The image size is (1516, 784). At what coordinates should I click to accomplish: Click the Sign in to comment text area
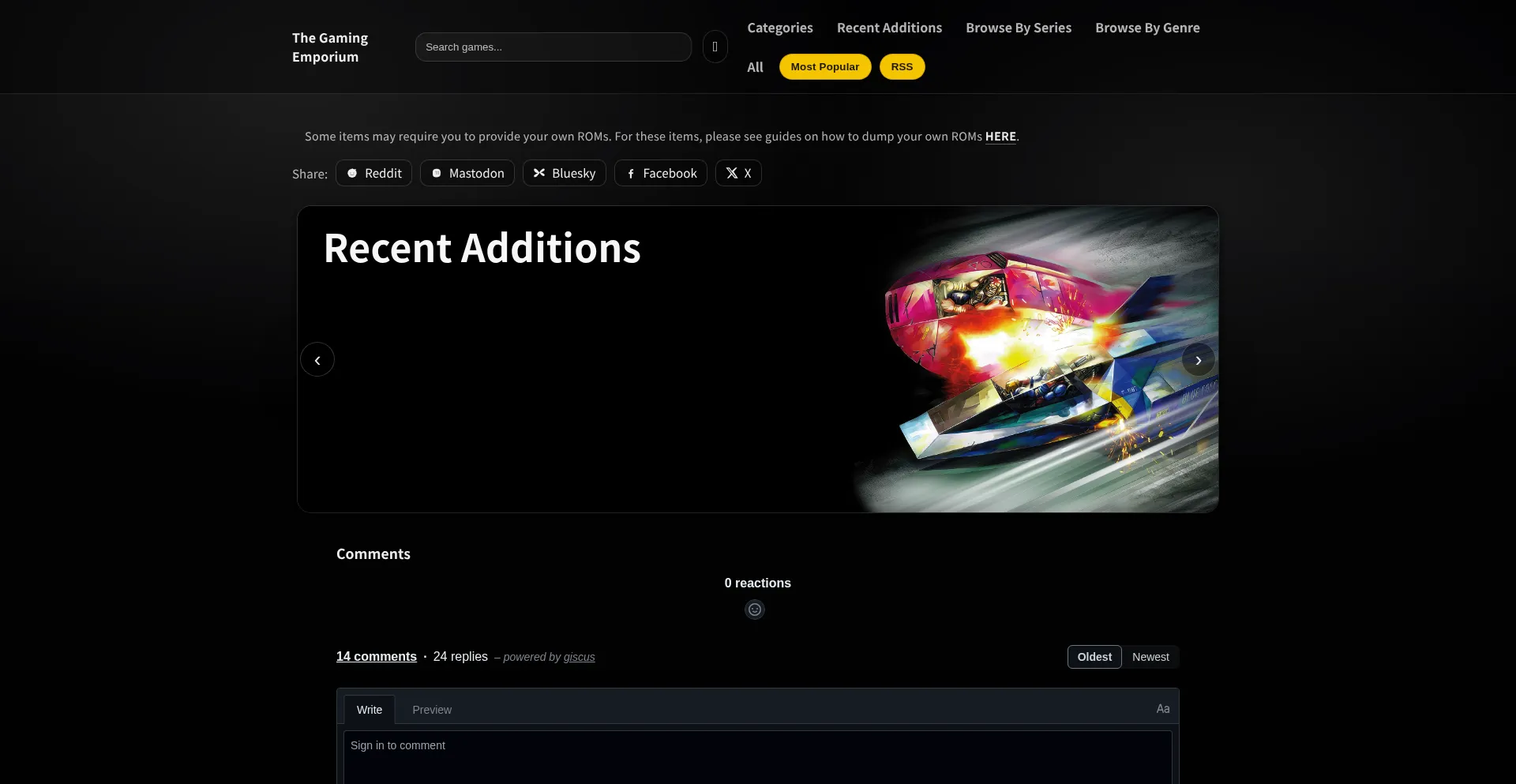[758, 757]
